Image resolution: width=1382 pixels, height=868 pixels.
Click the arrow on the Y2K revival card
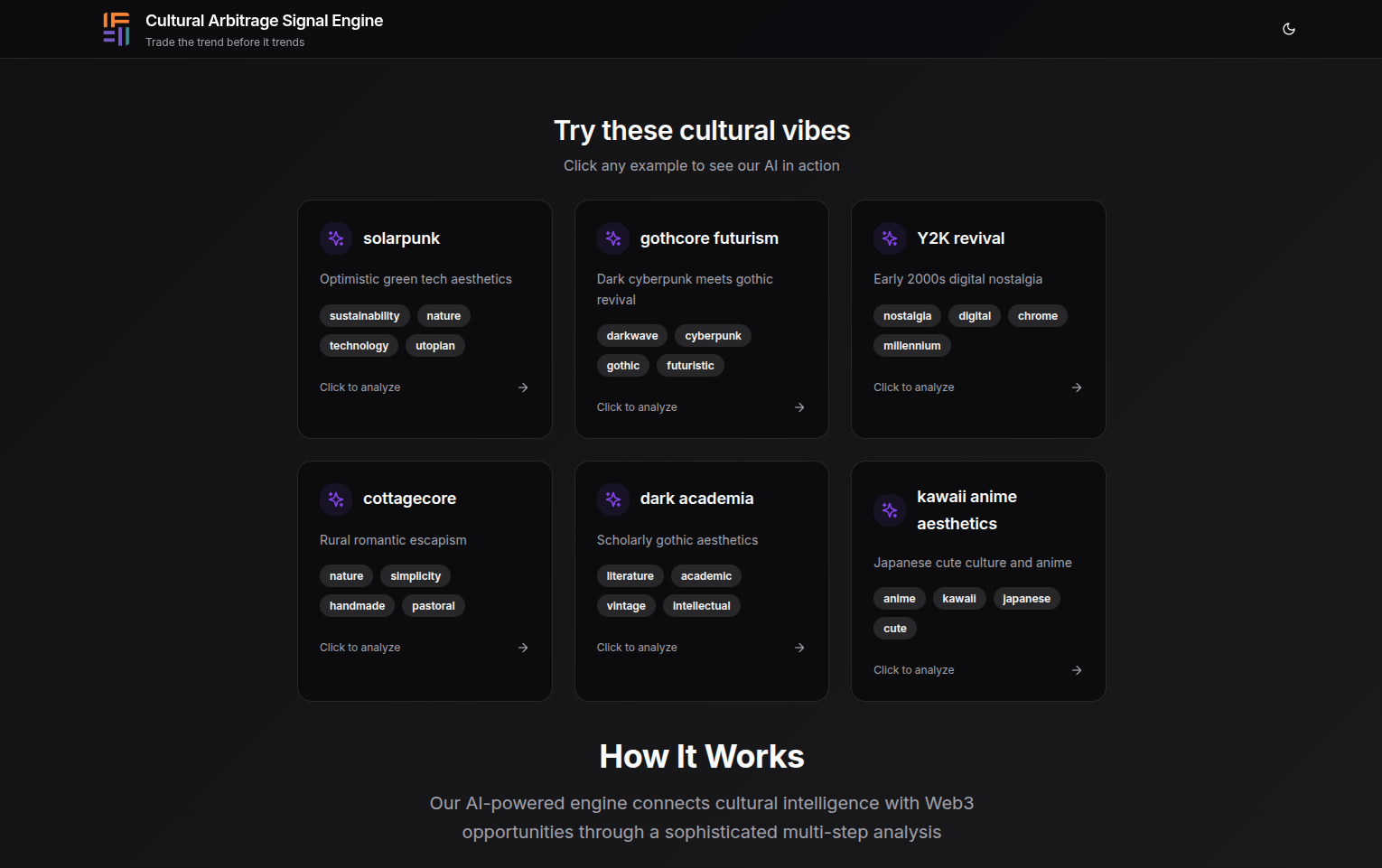pyautogui.click(x=1077, y=387)
